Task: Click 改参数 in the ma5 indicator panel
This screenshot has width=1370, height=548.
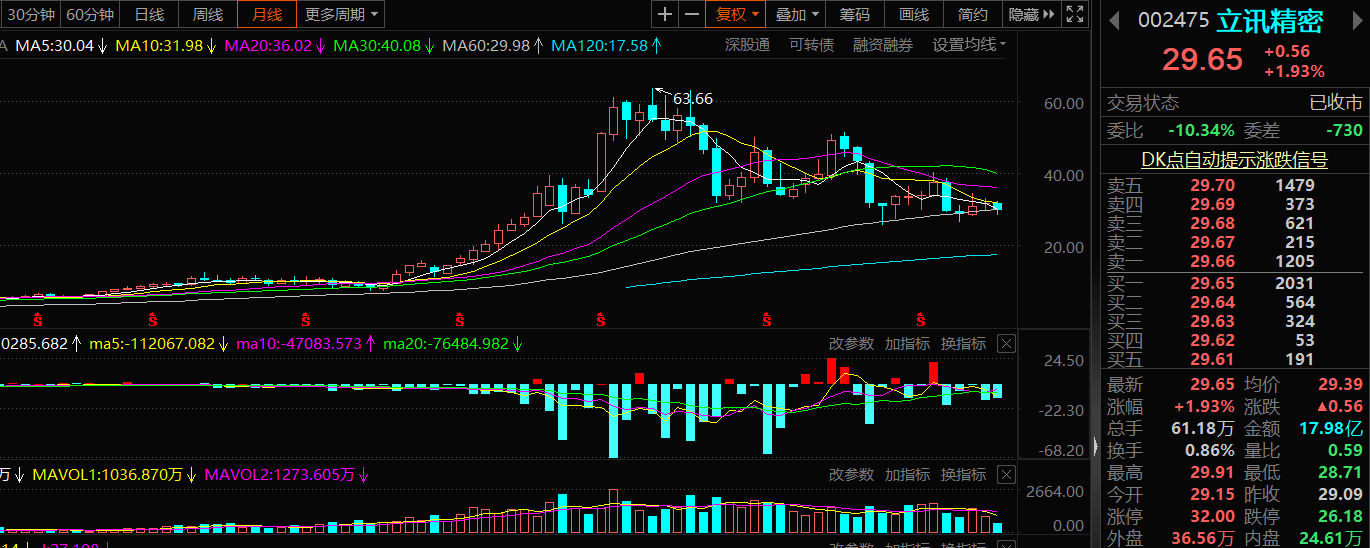Action: 851,344
